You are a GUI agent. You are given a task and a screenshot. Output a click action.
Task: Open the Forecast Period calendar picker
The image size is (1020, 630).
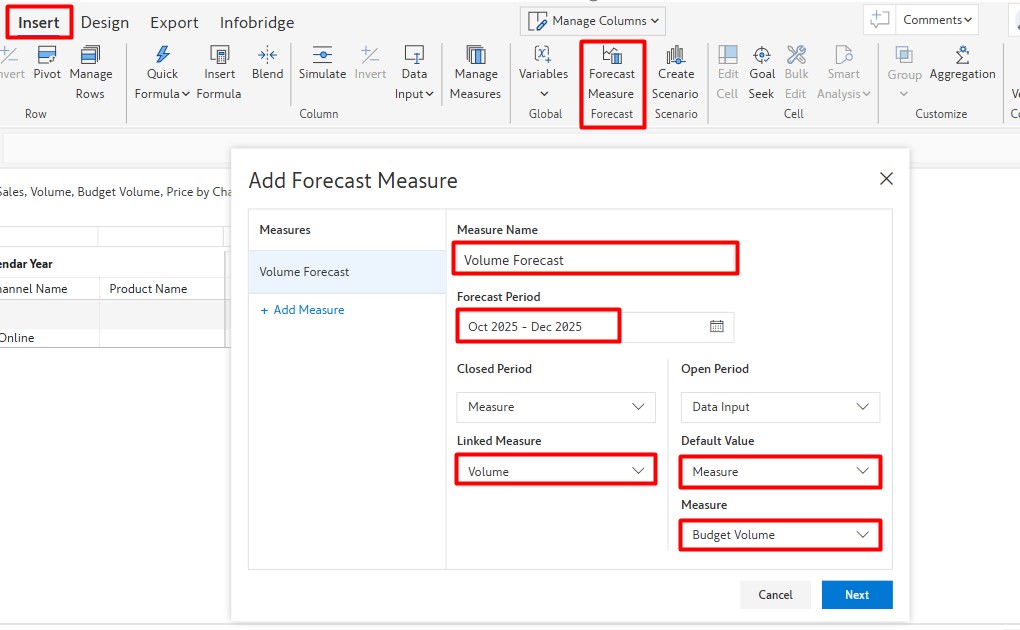(716, 326)
